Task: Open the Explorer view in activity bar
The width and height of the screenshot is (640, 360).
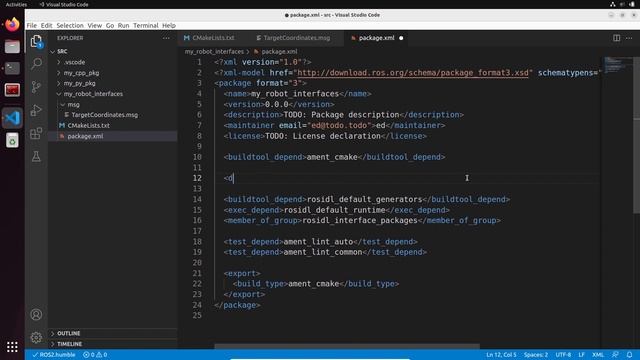Action: pos(36,41)
